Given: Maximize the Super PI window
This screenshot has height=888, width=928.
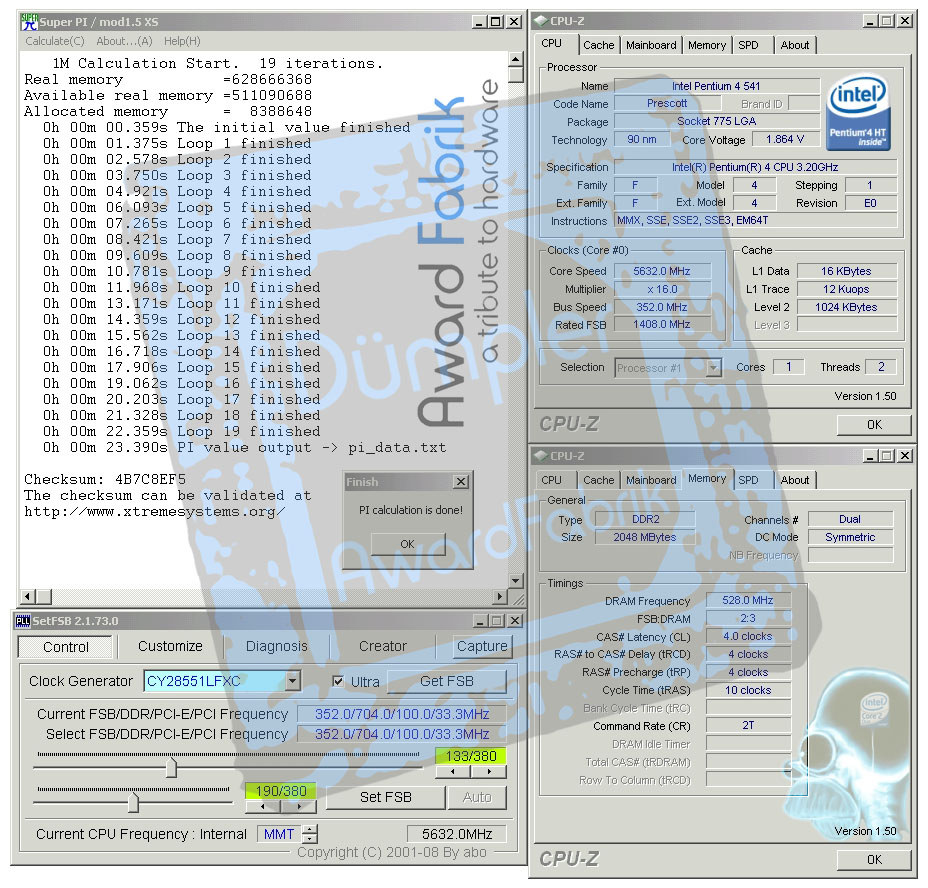Looking at the screenshot, I should [496, 22].
